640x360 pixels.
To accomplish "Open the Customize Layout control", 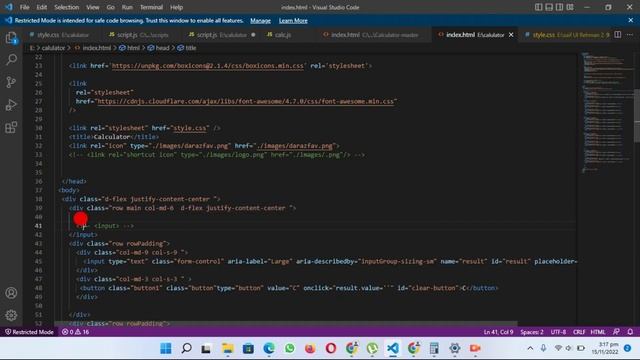I will 570,7.
